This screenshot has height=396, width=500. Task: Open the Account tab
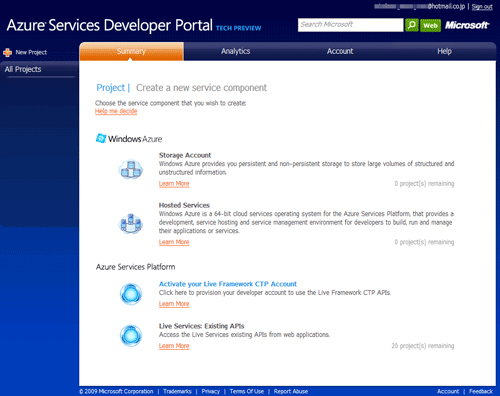click(x=340, y=51)
